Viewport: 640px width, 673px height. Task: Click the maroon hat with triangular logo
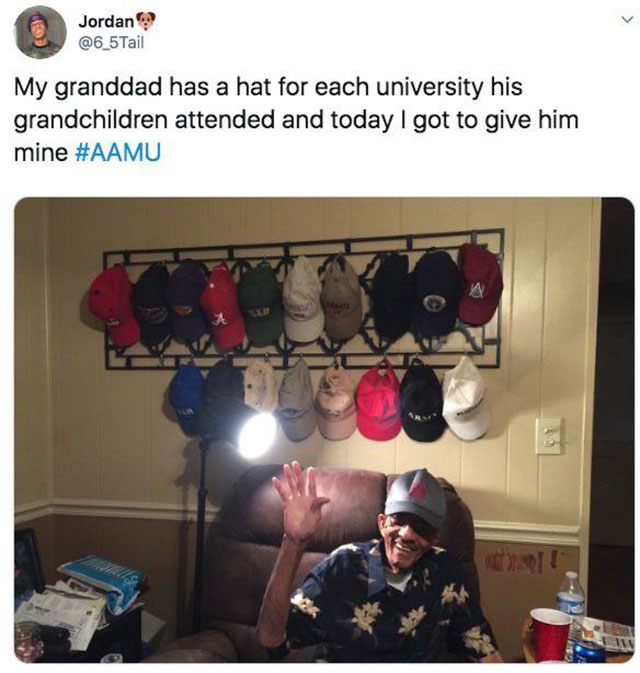tap(479, 284)
